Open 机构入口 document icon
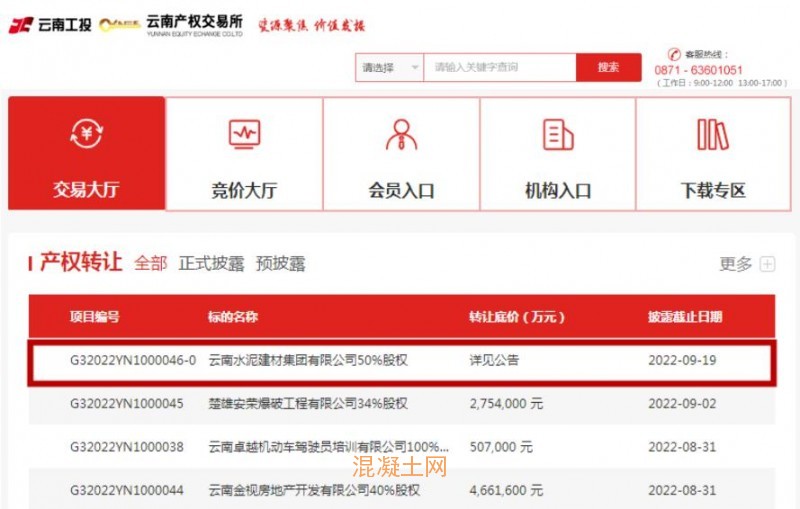This screenshot has height=509, width=800. [558, 134]
